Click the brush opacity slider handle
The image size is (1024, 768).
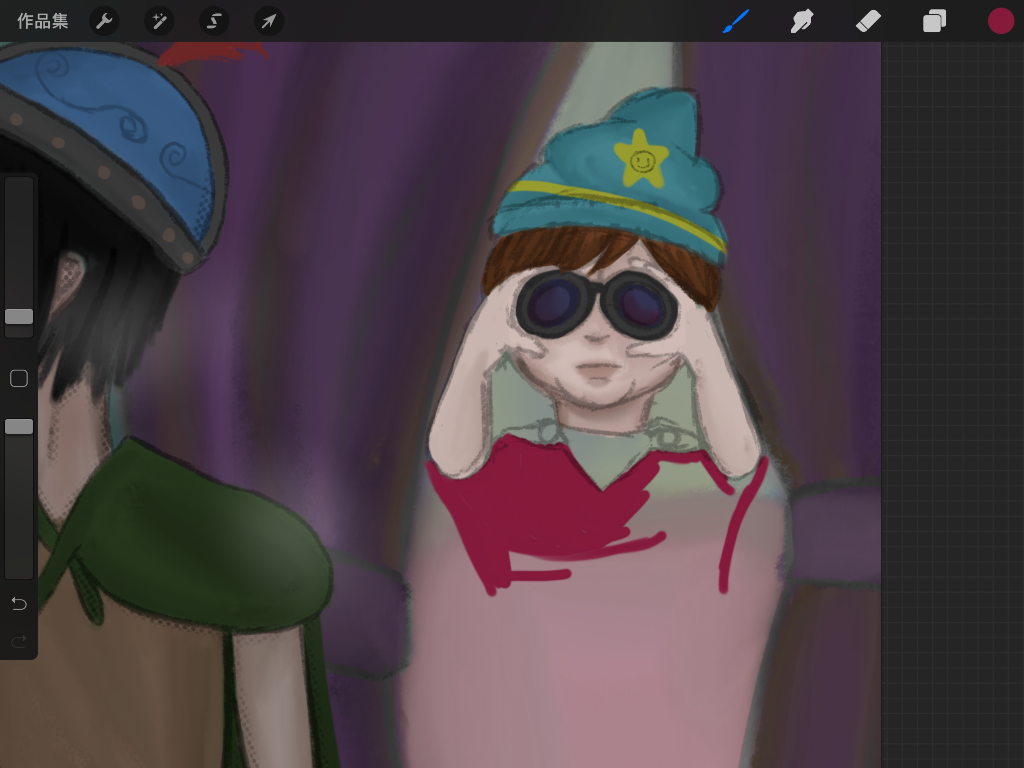19,426
